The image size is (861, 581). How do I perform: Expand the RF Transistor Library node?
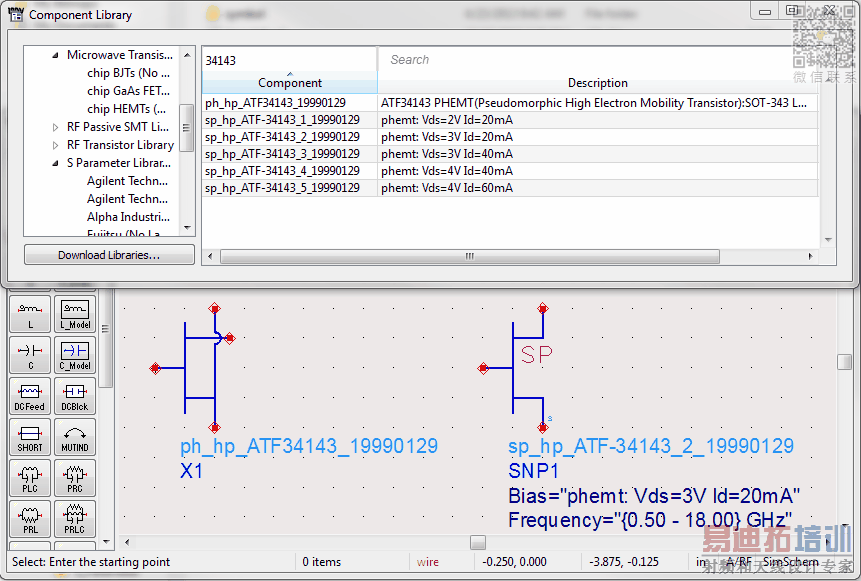pos(56,145)
